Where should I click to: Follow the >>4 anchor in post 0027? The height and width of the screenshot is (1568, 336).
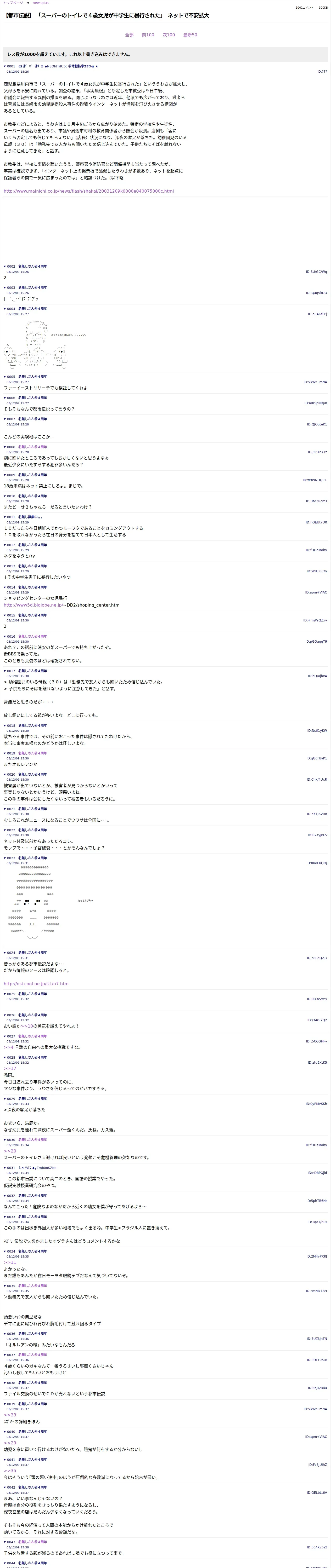(x=9, y=1048)
